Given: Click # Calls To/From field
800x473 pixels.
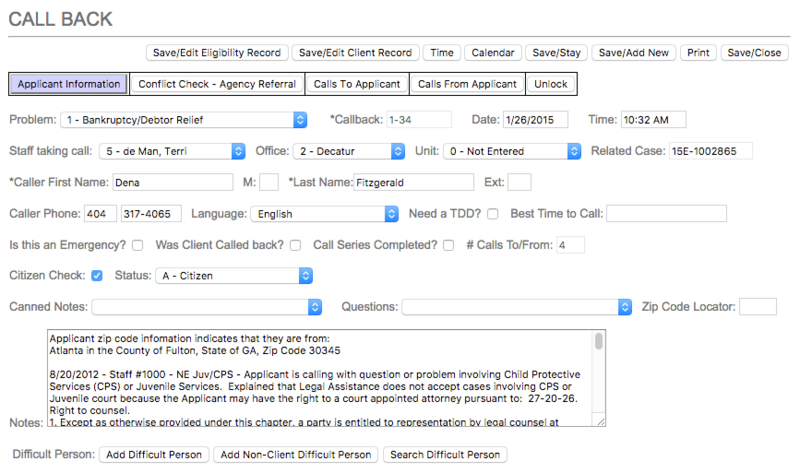Looking at the screenshot, I should click(570, 245).
